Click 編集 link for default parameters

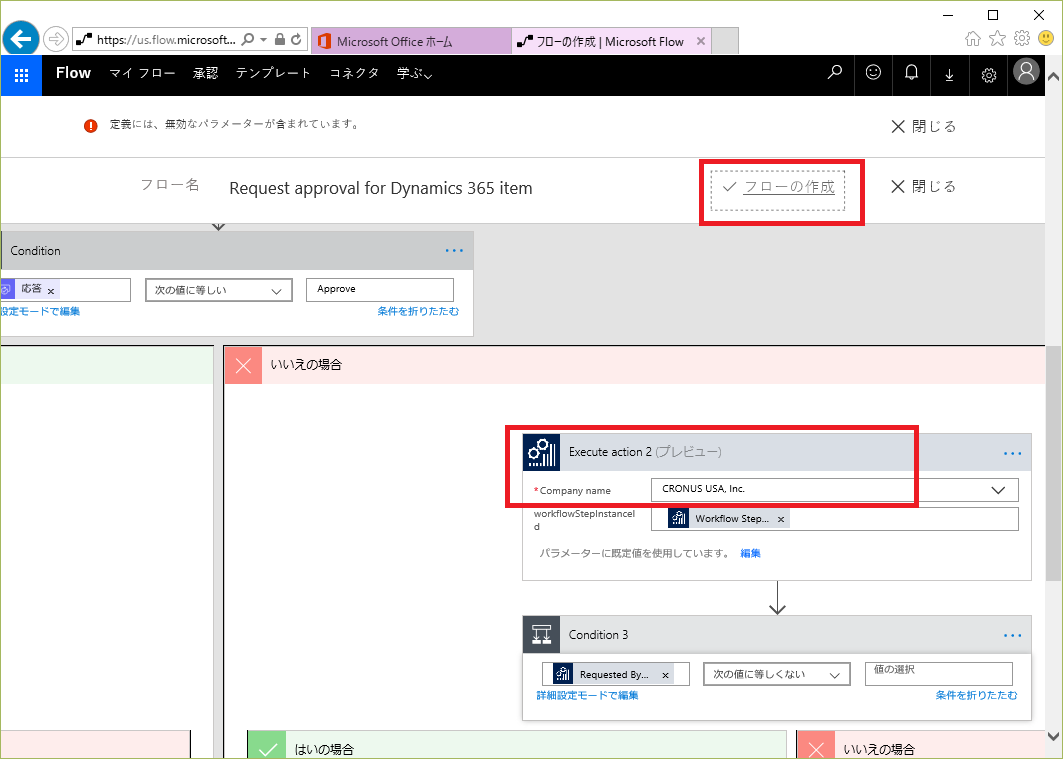pos(750,553)
